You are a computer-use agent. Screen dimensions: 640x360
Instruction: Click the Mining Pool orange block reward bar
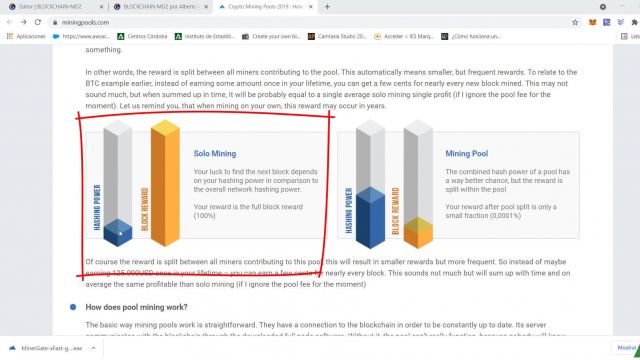[x=418, y=233]
